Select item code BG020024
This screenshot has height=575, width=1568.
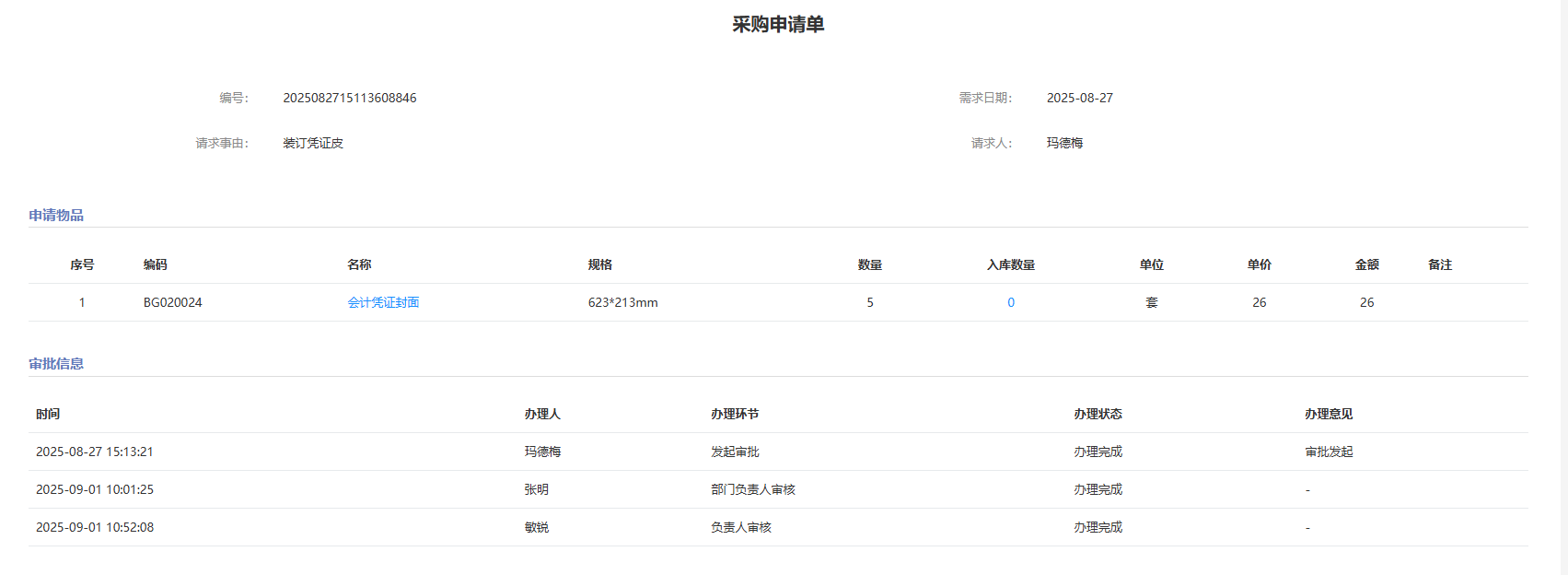coord(172,302)
